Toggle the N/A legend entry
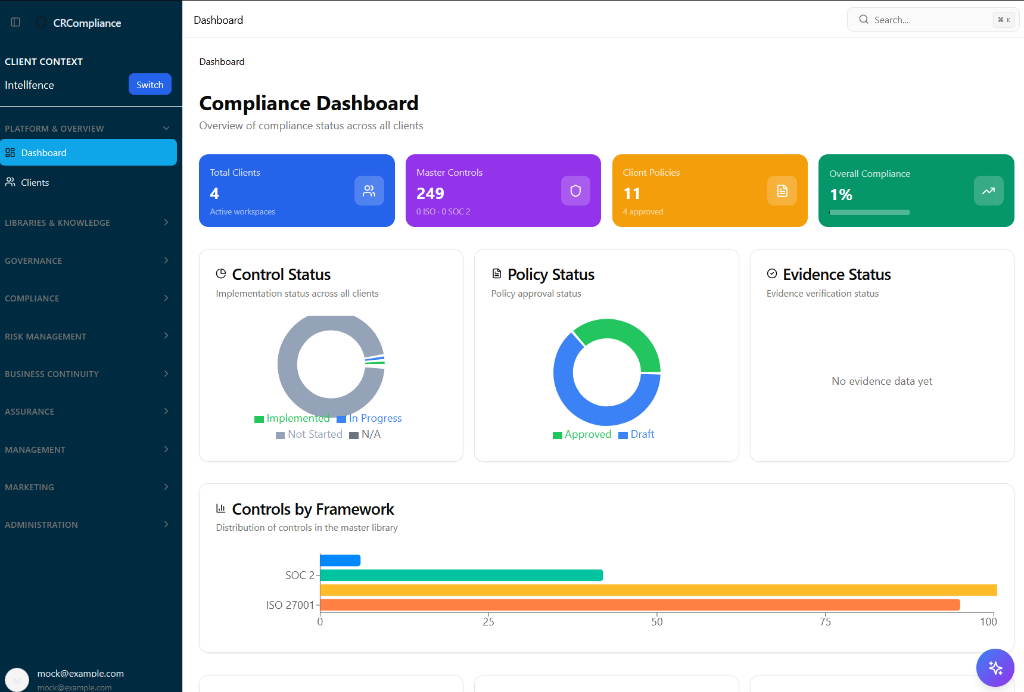Viewport: 1024px width, 692px height. pyautogui.click(x=365, y=434)
